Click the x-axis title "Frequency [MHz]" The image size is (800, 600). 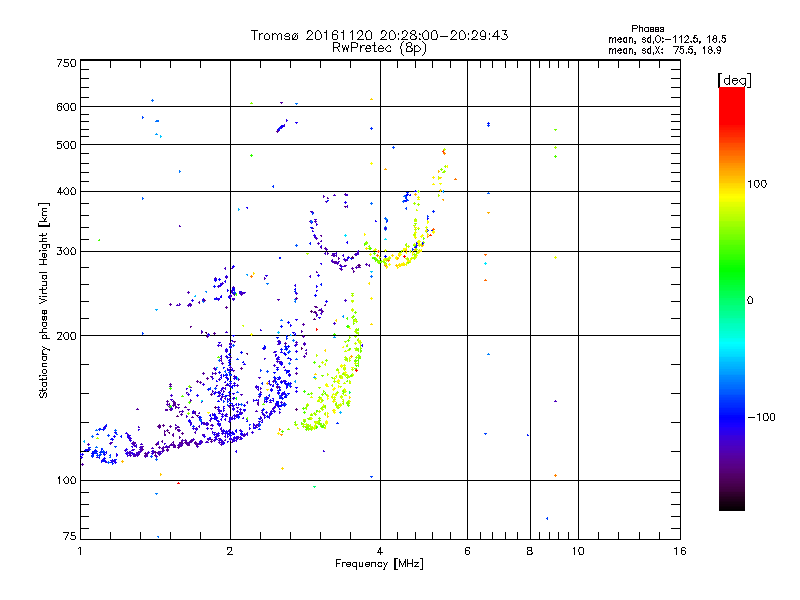[379, 564]
